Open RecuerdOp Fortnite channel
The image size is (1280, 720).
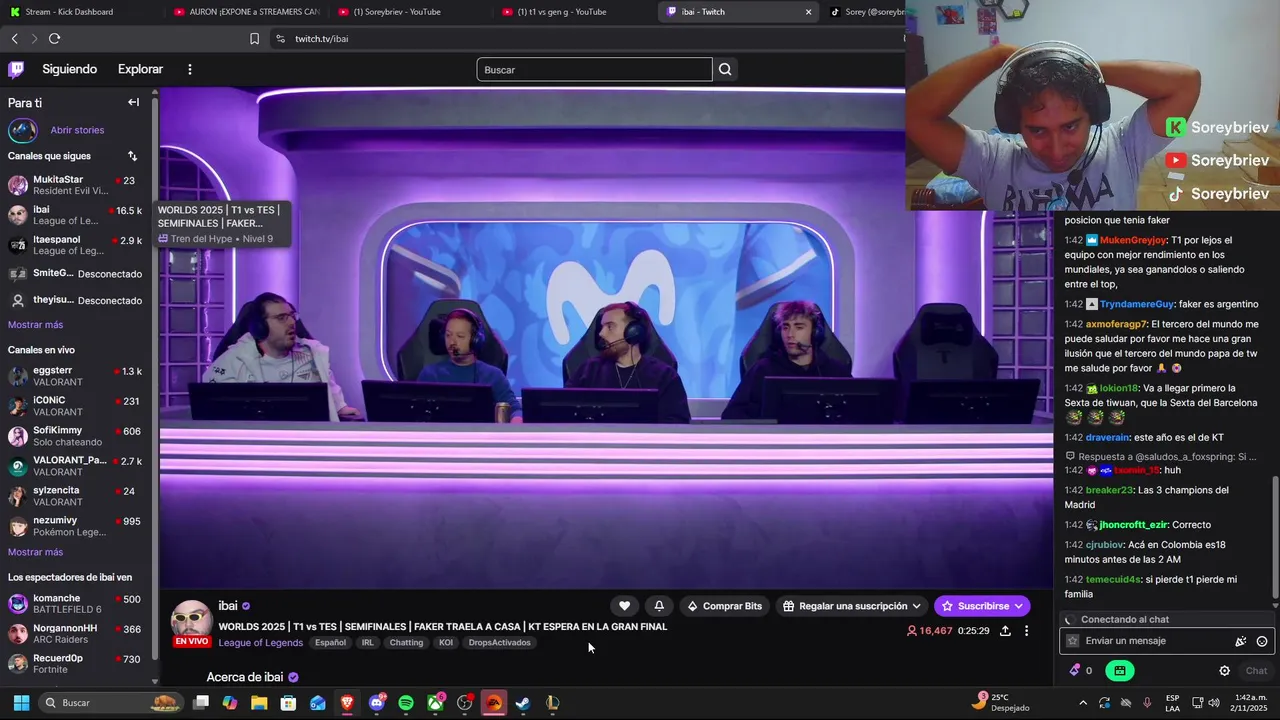click(76, 664)
